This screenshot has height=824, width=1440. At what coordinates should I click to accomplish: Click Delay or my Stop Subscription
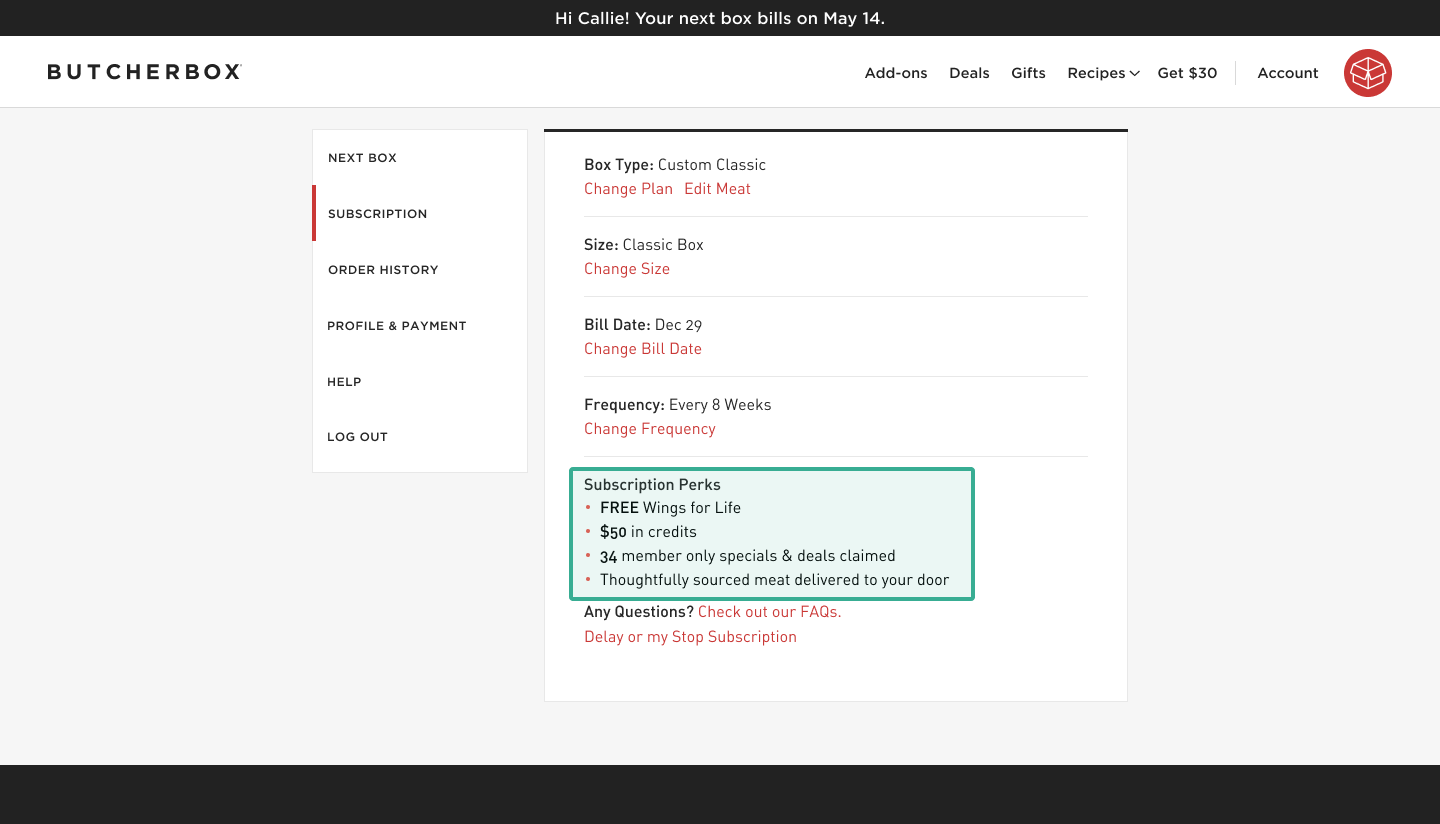click(x=690, y=637)
